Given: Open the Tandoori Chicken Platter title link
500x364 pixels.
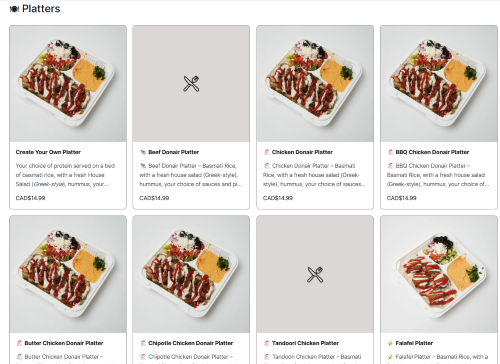Looking at the screenshot, I should (305, 343).
